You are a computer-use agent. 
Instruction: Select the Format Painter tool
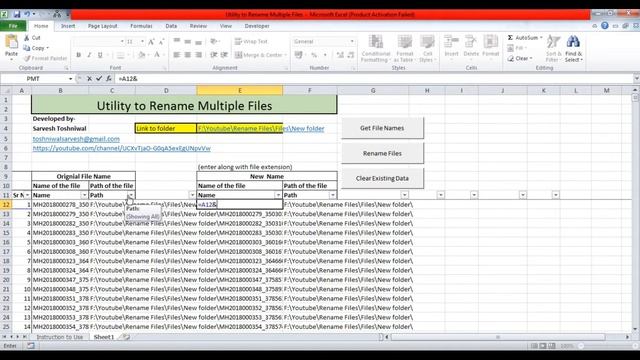point(45,58)
